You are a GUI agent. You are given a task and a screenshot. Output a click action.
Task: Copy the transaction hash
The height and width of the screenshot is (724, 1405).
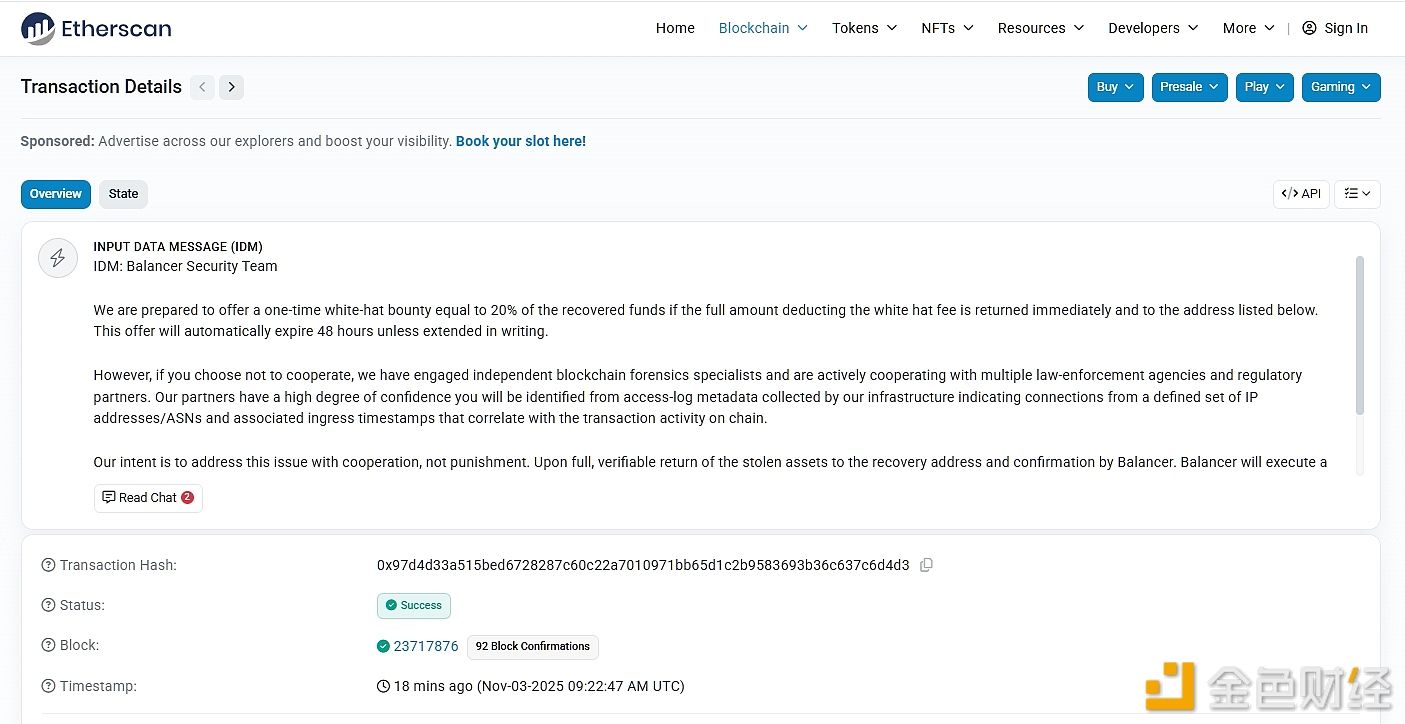[926, 565]
